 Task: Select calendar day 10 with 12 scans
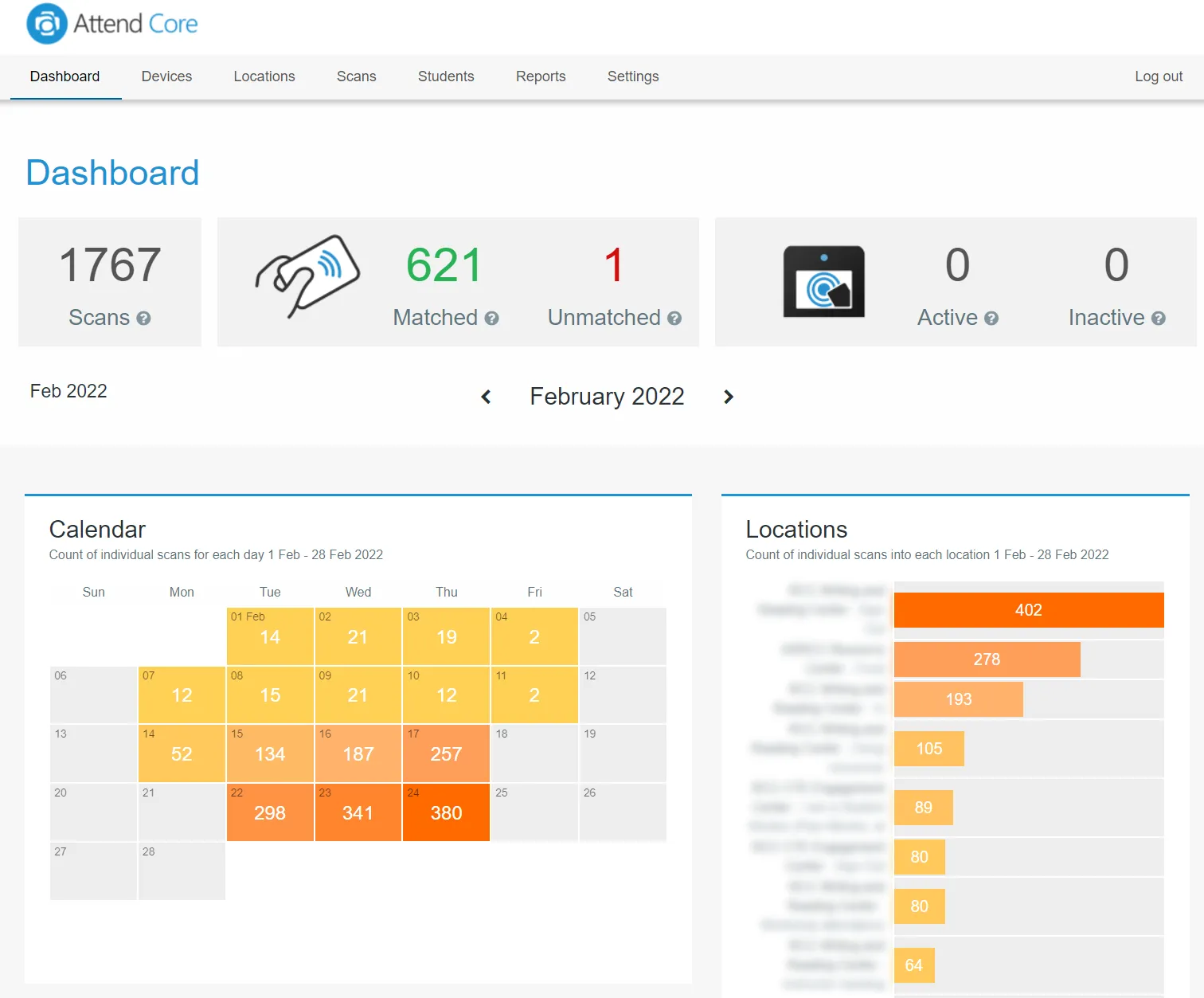coord(446,695)
